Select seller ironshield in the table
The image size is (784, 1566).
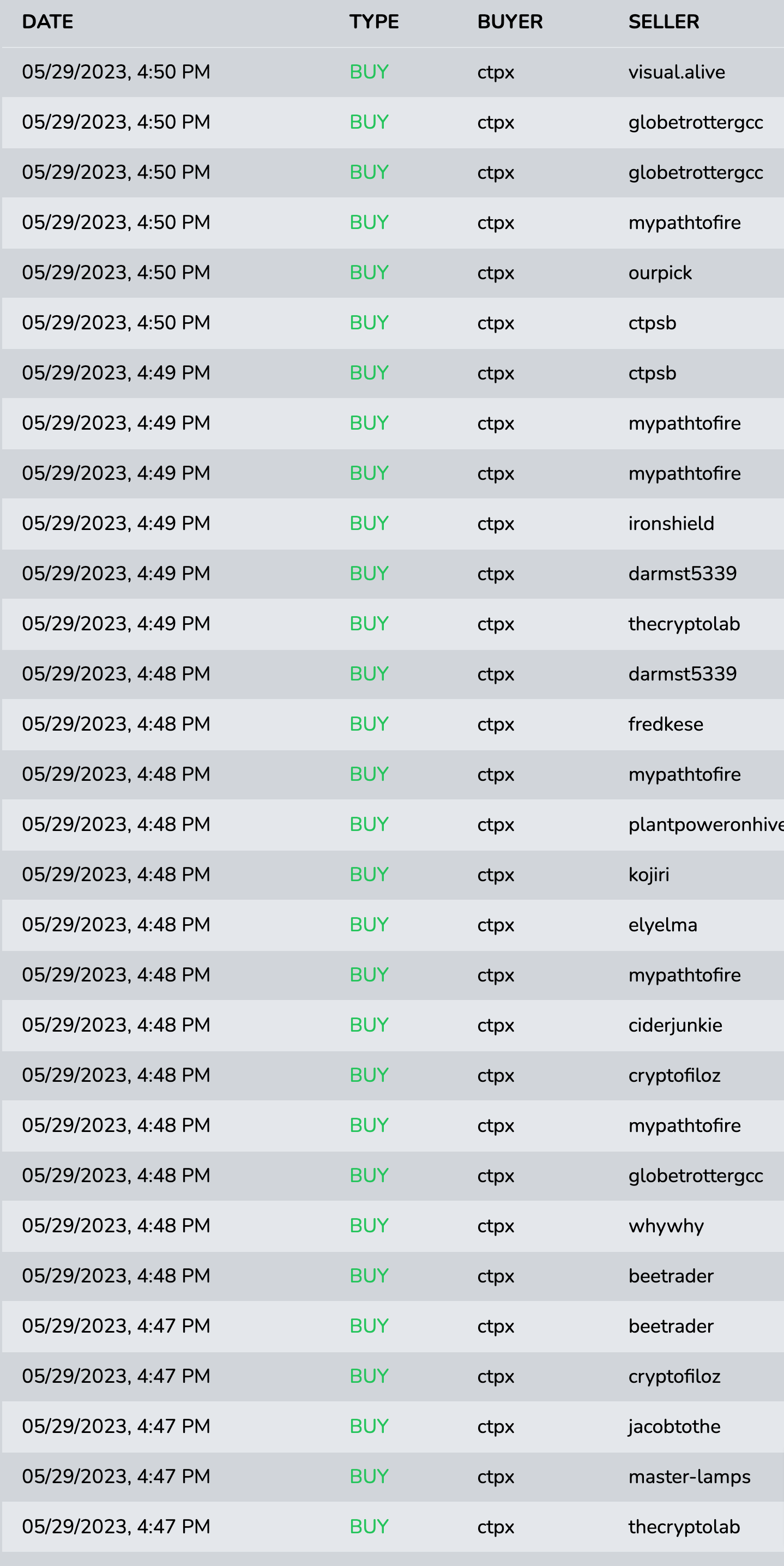coord(671,523)
